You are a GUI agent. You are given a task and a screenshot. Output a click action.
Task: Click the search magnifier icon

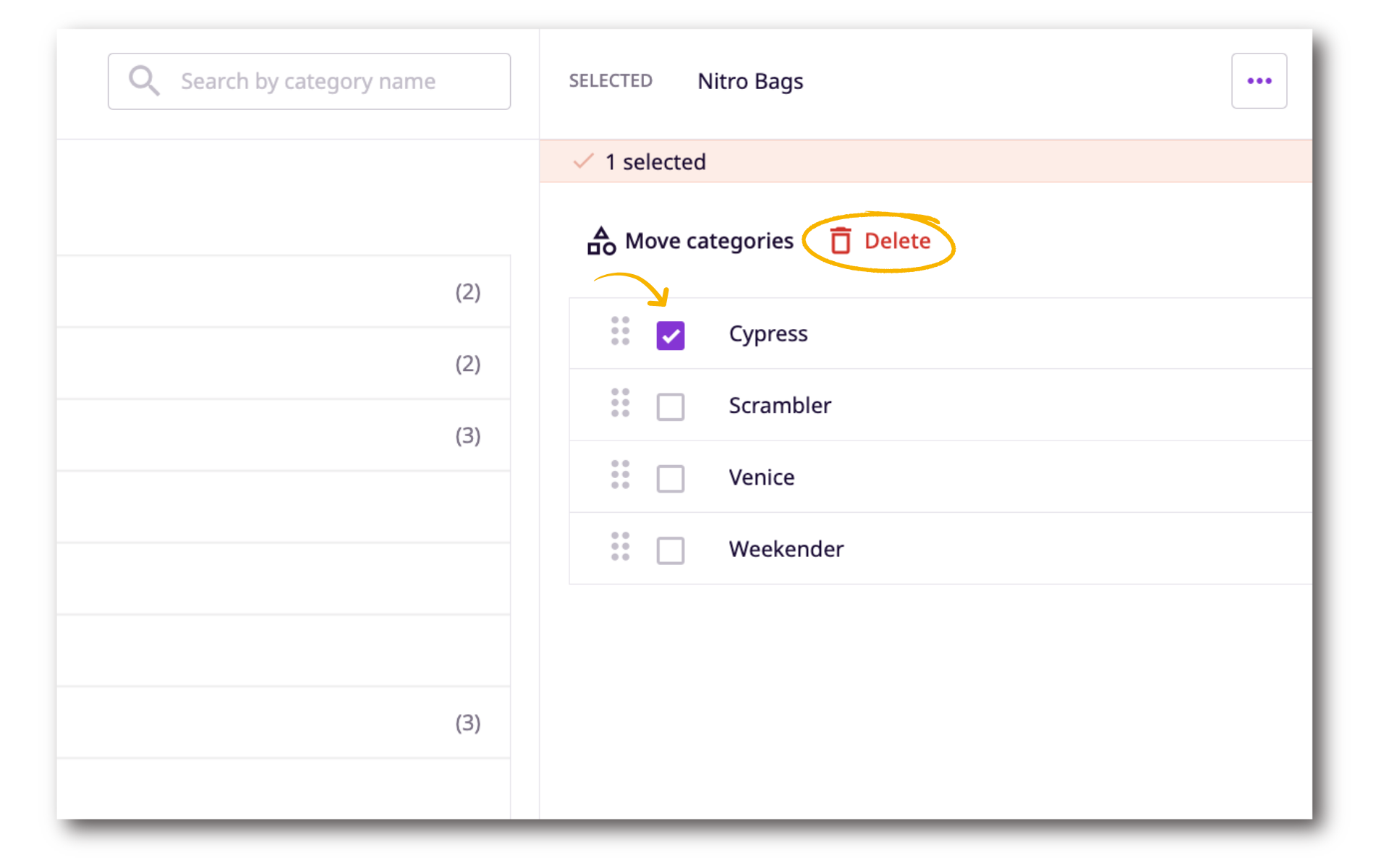pyautogui.click(x=144, y=80)
